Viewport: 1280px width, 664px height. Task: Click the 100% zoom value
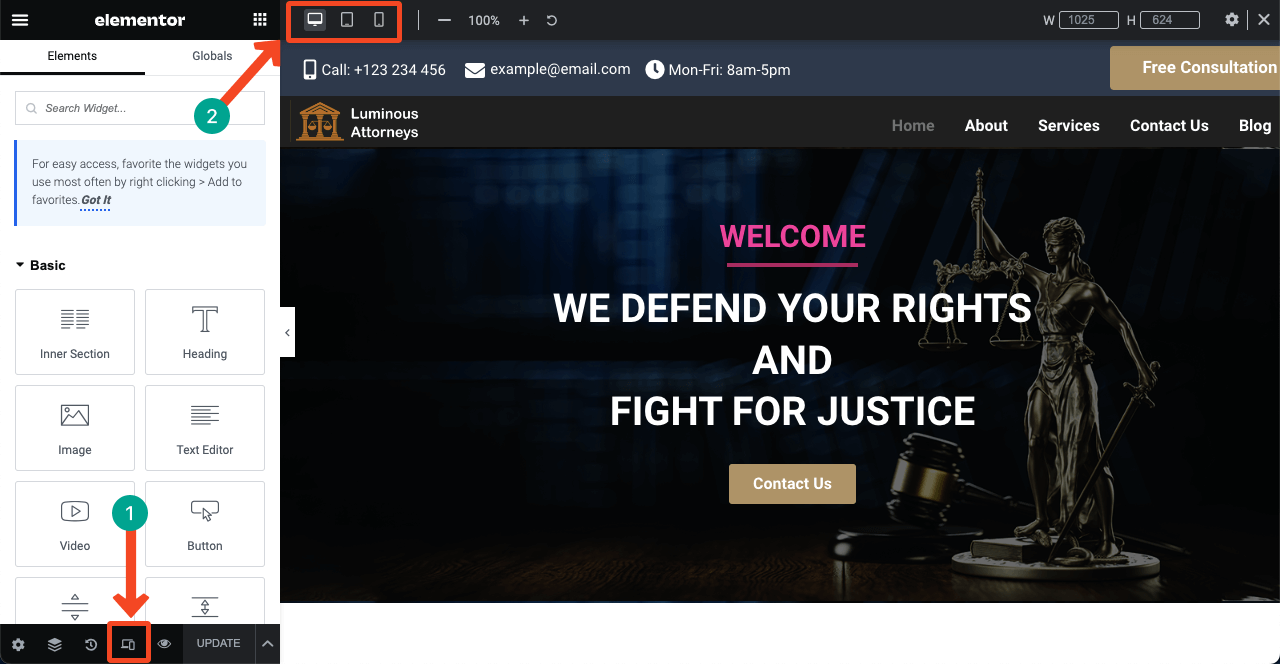click(x=484, y=20)
